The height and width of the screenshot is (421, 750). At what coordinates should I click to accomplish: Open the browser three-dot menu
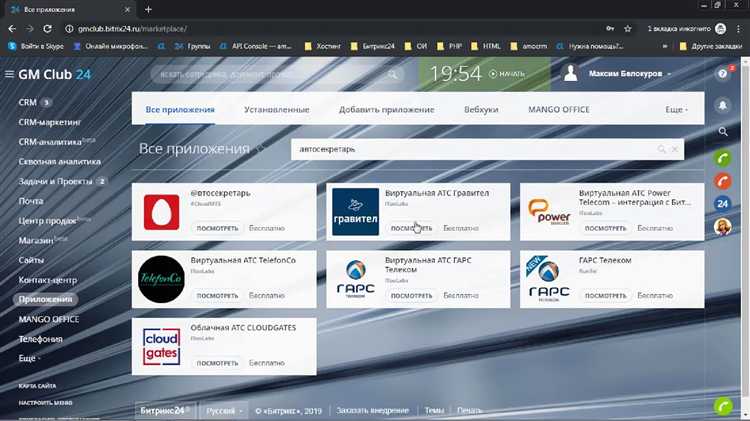tap(739, 29)
